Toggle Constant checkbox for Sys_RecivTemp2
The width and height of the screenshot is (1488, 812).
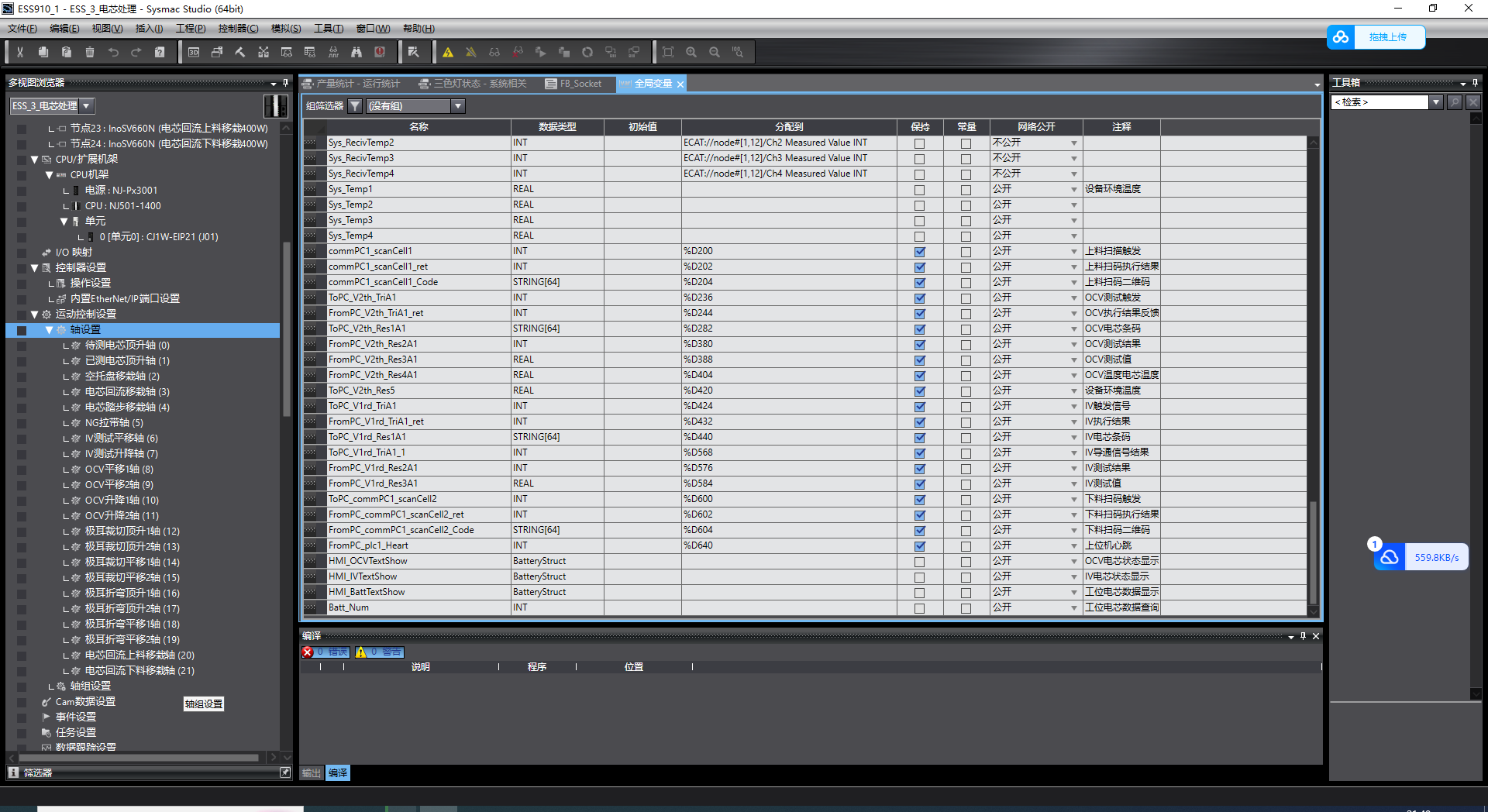click(966, 143)
